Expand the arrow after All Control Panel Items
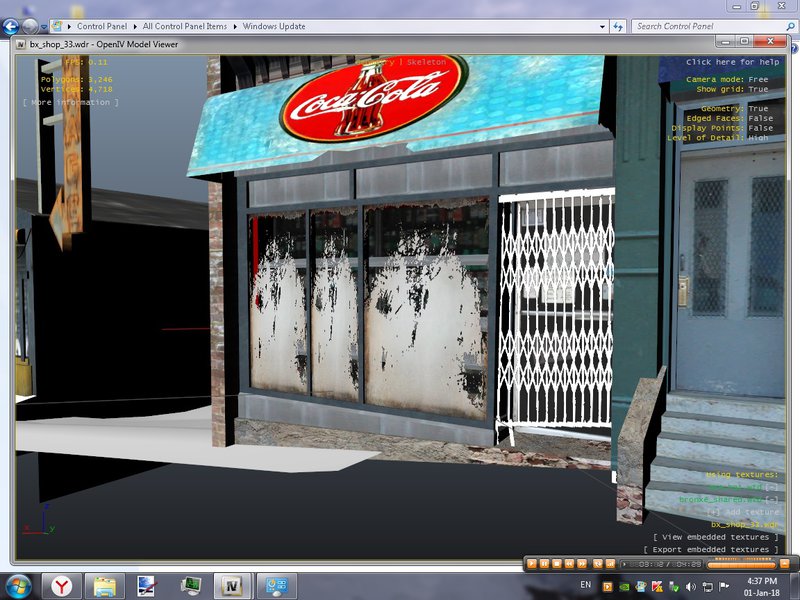The image size is (800, 600). tap(235, 27)
